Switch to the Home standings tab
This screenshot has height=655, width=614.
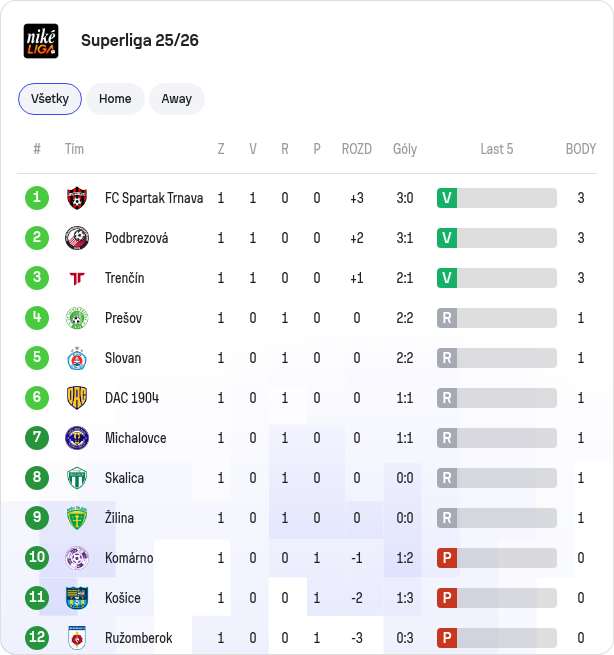click(x=115, y=99)
